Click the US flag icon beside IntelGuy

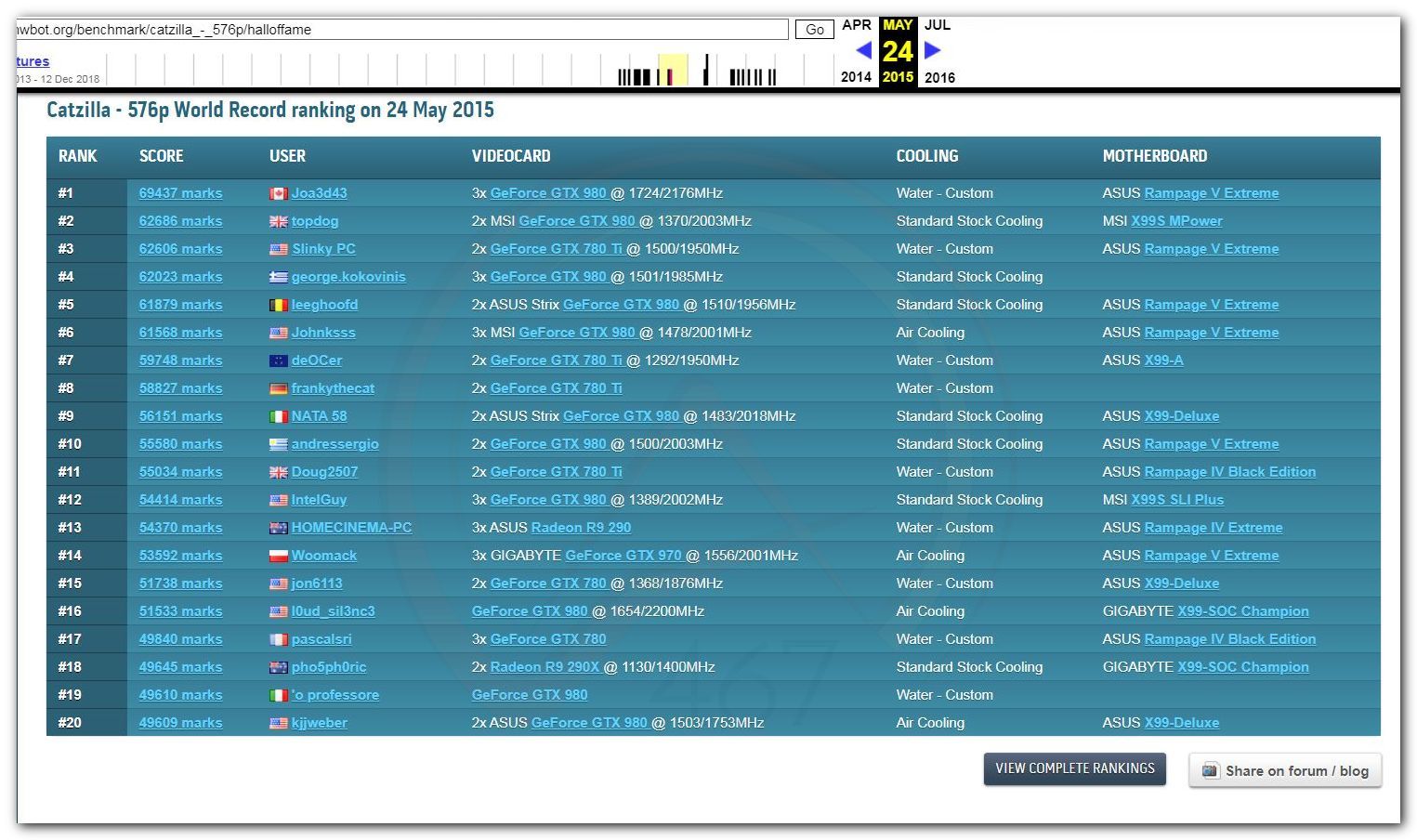coord(278,500)
